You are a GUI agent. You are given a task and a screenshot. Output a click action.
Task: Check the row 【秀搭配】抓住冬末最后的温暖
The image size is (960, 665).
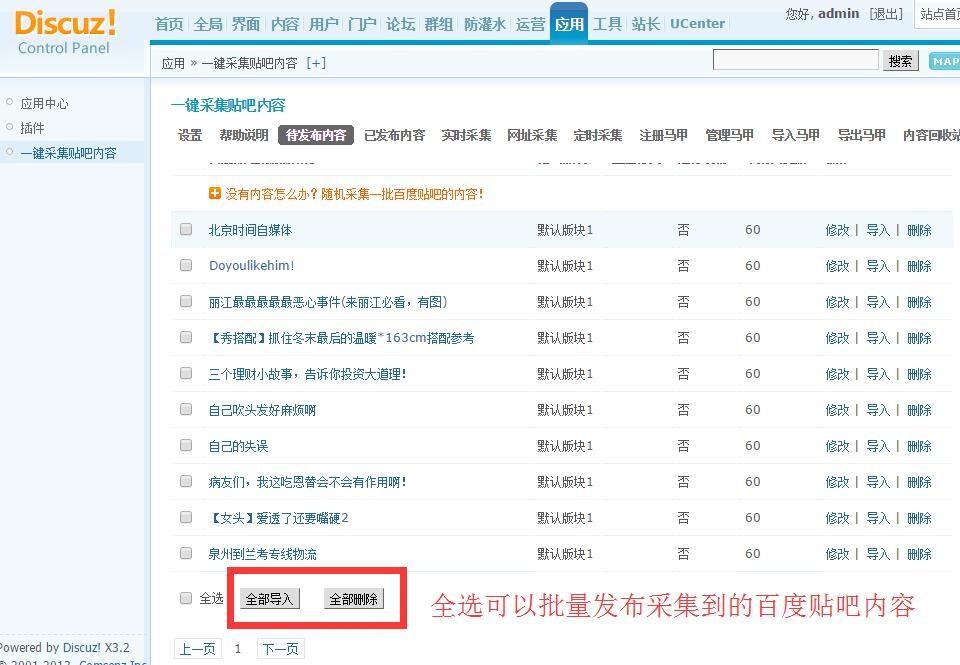[x=186, y=337]
